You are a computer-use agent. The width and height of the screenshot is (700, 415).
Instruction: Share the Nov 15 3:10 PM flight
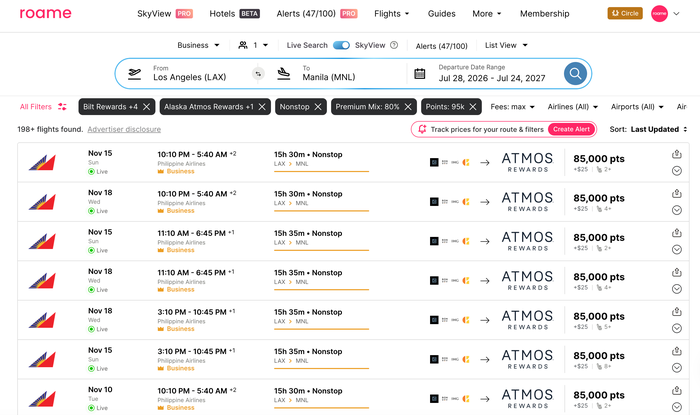(677, 351)
